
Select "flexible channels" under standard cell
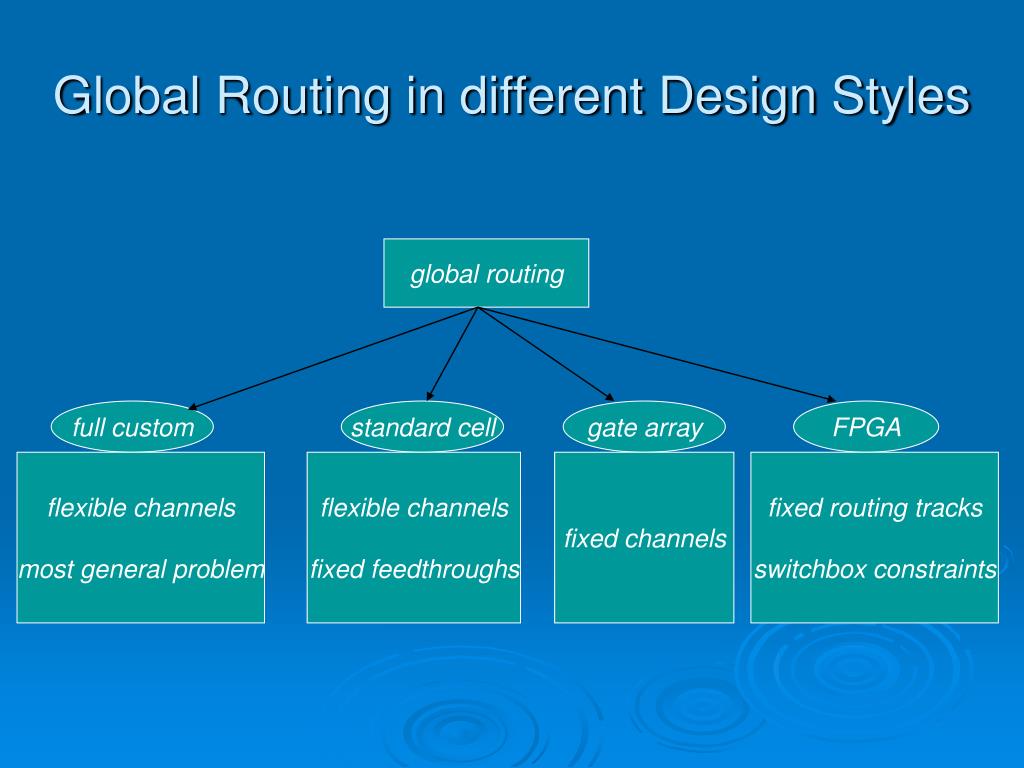(x=414, y=508)
